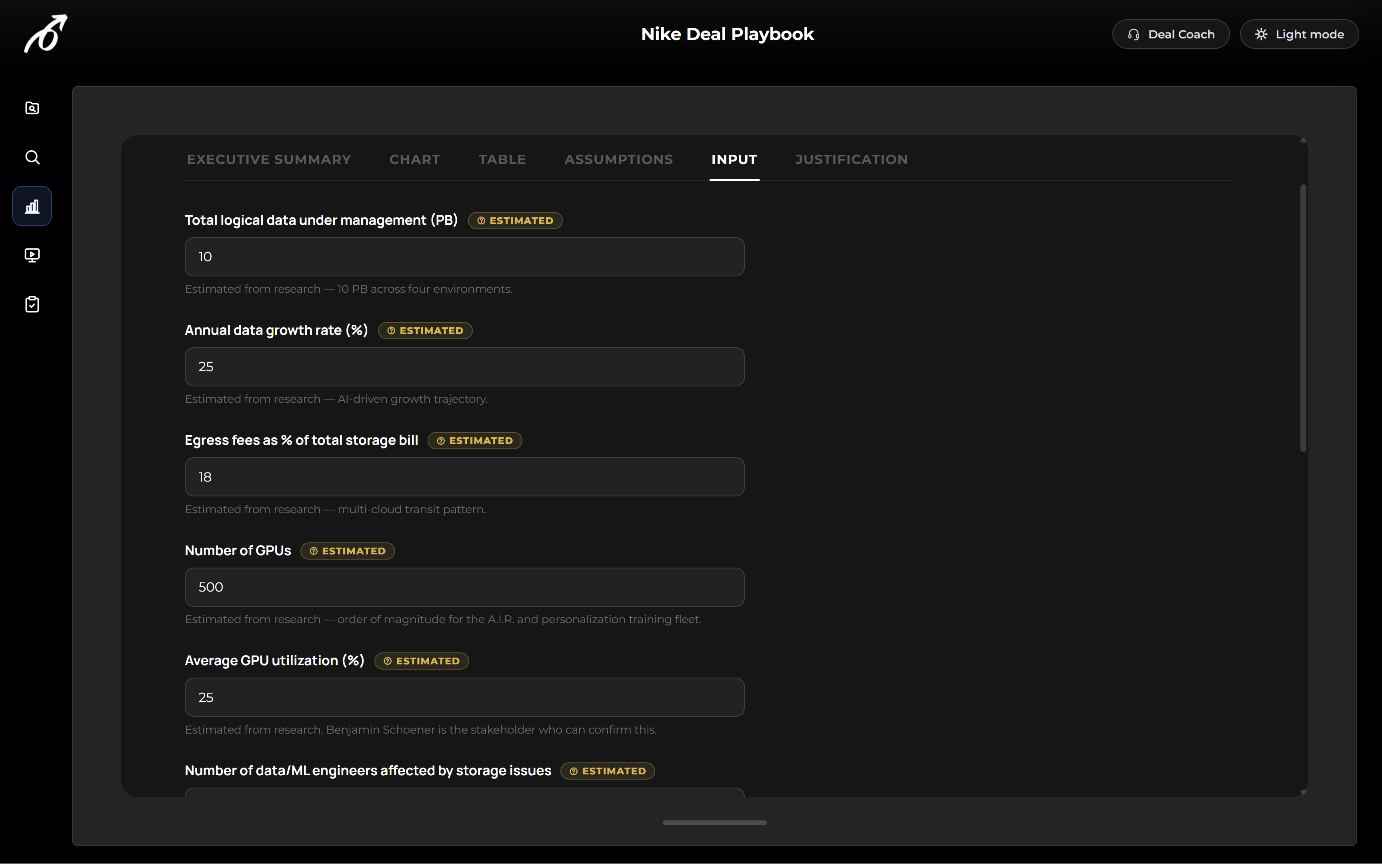Click the 'Average GPU utilization (%)' label
Image resolution: width=1382 pixels, height=864 pixels.
click(x=275, y=661)
